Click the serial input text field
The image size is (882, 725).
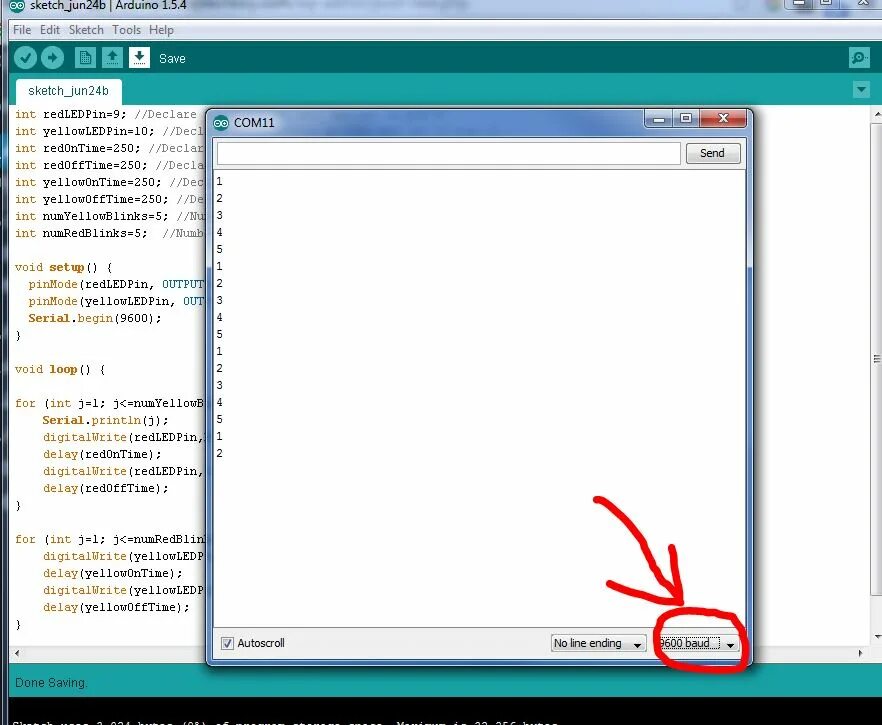448,153
